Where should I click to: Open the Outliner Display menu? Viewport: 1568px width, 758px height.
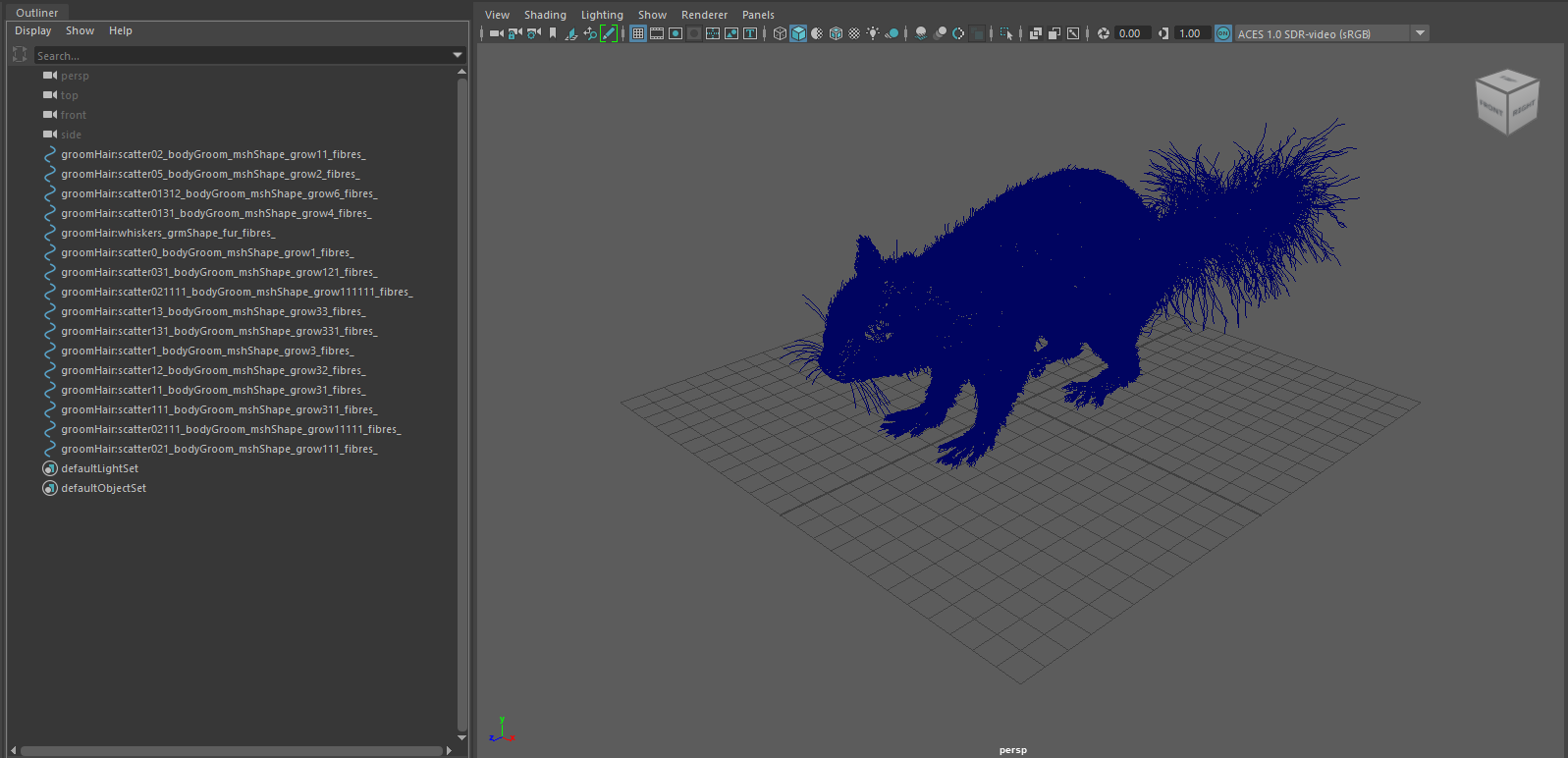[x=33, y=30]
